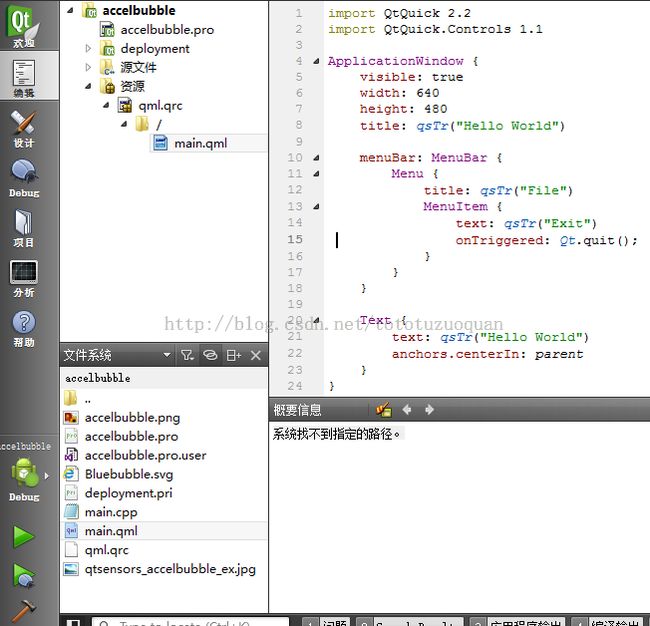650x626 pixels.
Task: Fold Menu block at line 11
Action: [316, 174]
